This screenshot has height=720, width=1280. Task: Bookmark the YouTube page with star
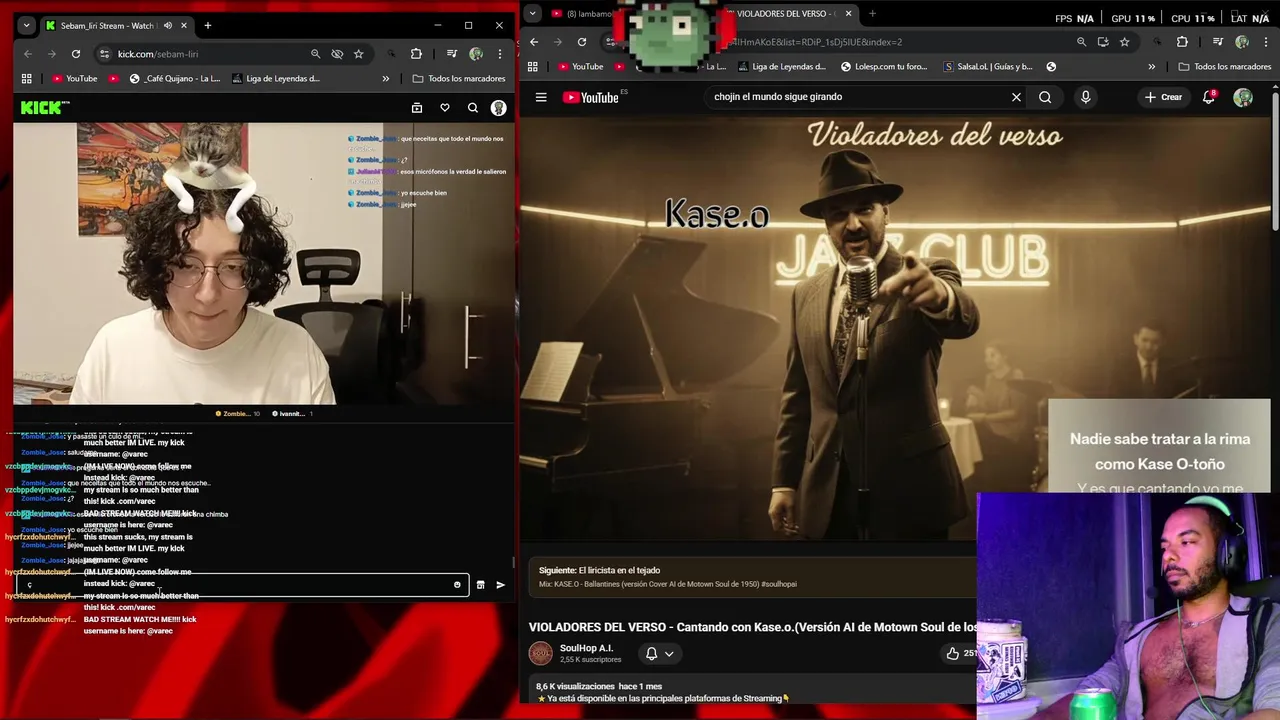1125,42
